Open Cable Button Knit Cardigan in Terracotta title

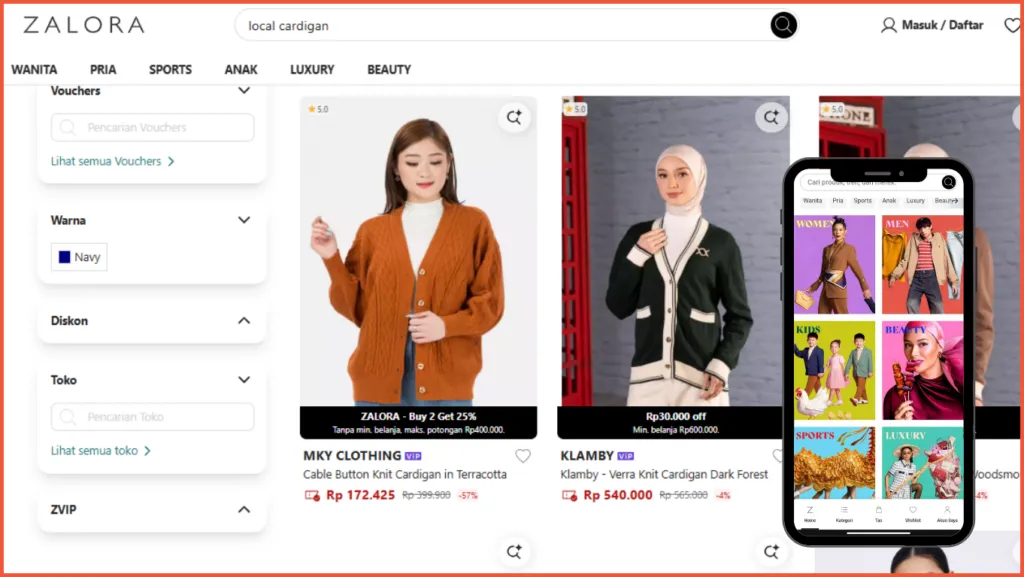405,475
